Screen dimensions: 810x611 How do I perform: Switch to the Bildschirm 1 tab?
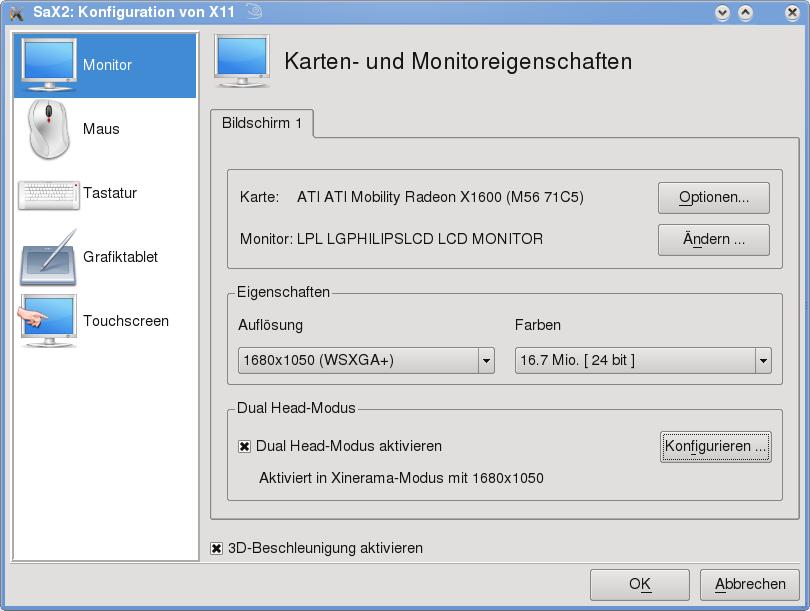(262, 123)
